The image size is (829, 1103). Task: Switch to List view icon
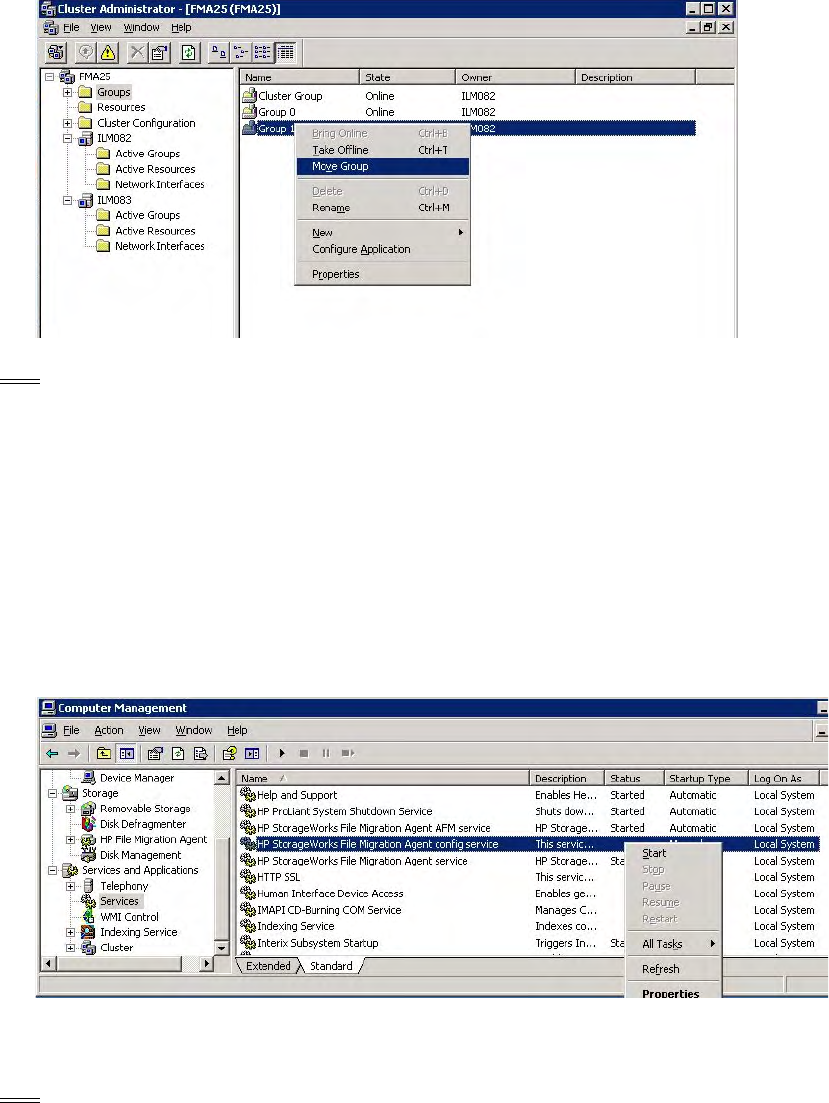pos(262,53)
